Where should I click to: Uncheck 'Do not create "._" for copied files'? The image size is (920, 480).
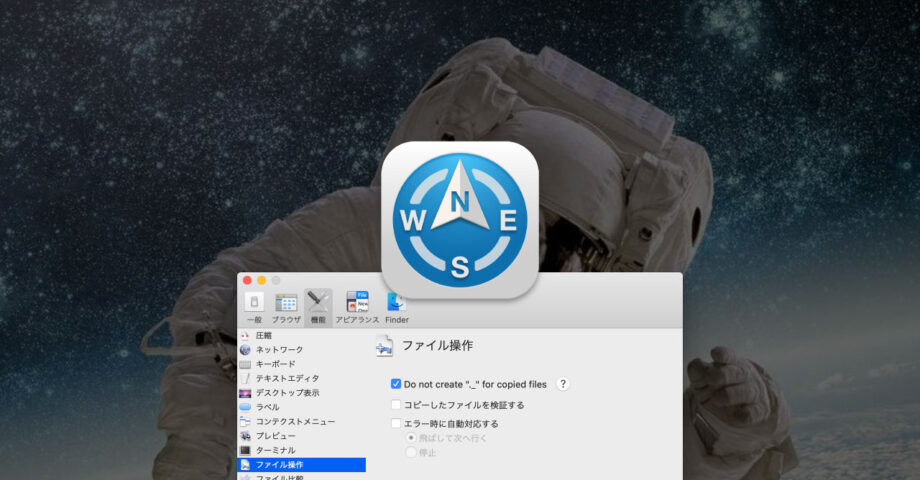396,384
